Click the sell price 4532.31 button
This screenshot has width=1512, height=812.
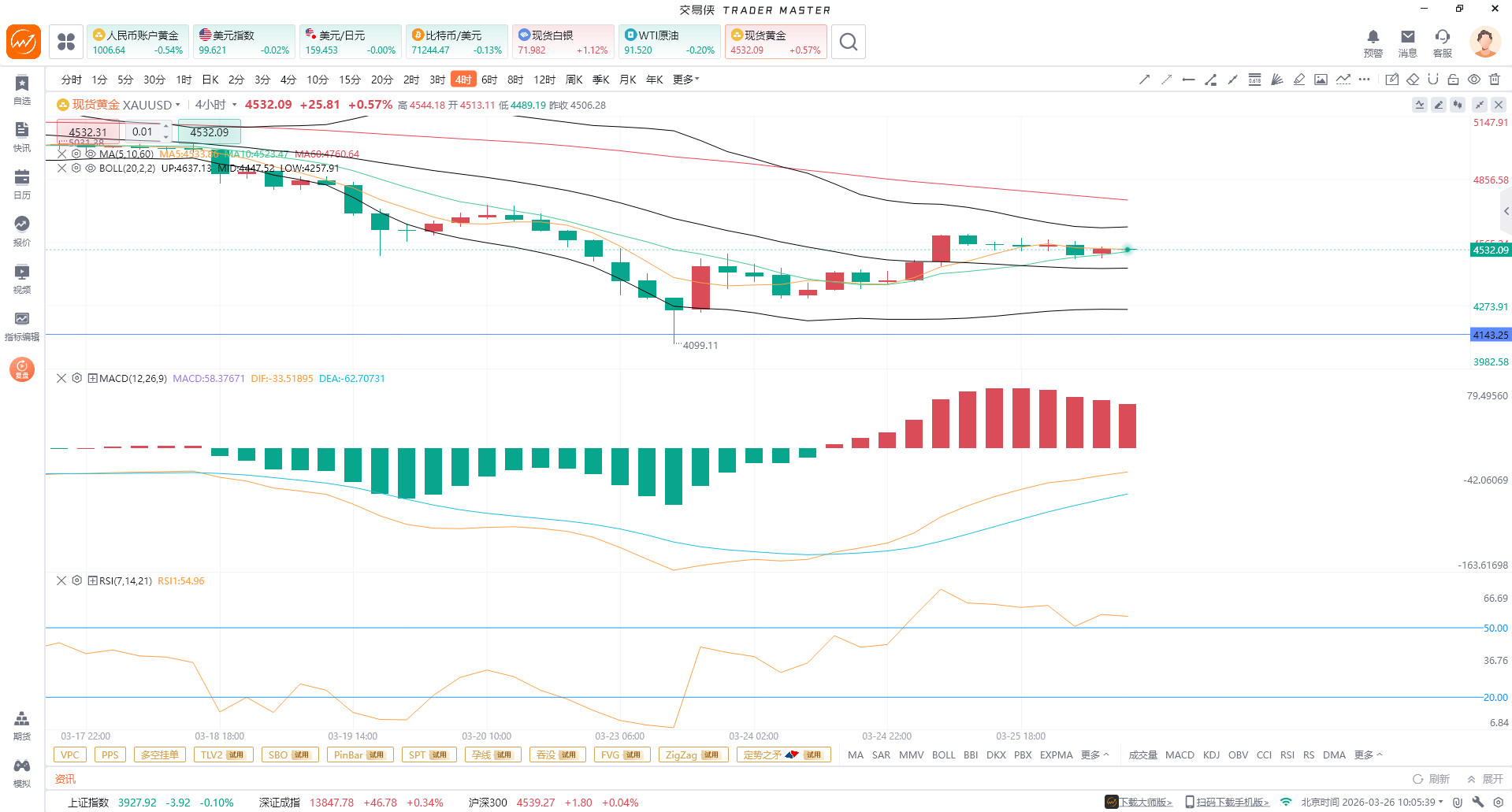[x=87, y=132]
